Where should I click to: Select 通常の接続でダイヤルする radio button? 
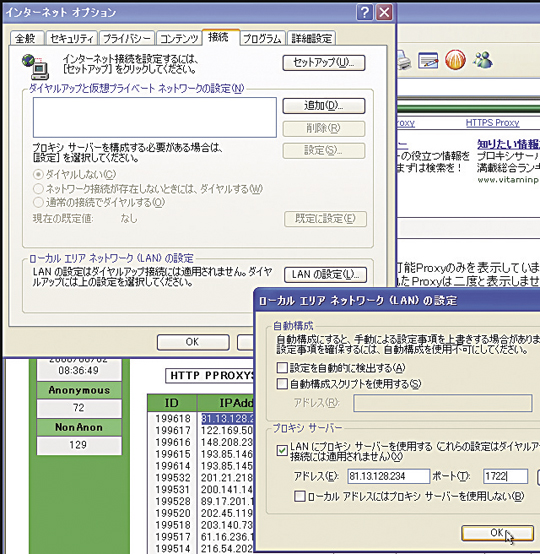(x=38, y=203)
